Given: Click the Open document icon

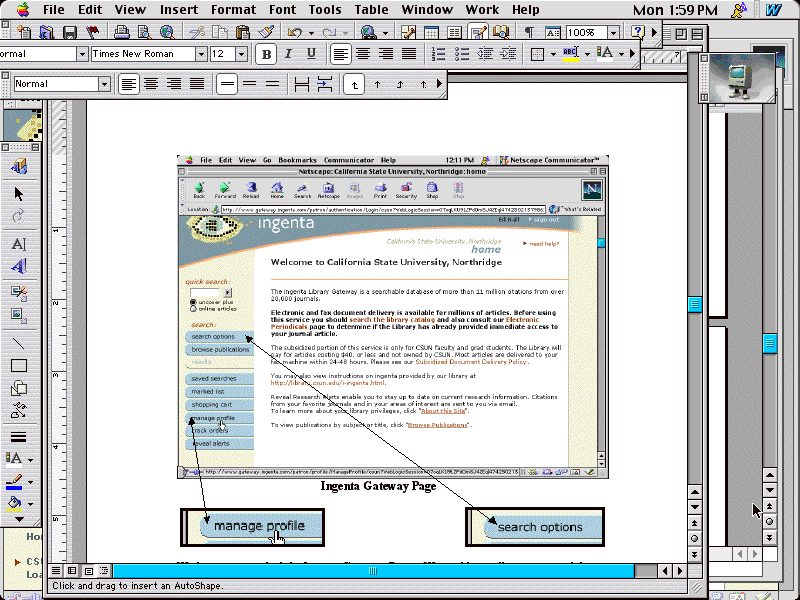Looking at the screenshot, I should [46, 33].
